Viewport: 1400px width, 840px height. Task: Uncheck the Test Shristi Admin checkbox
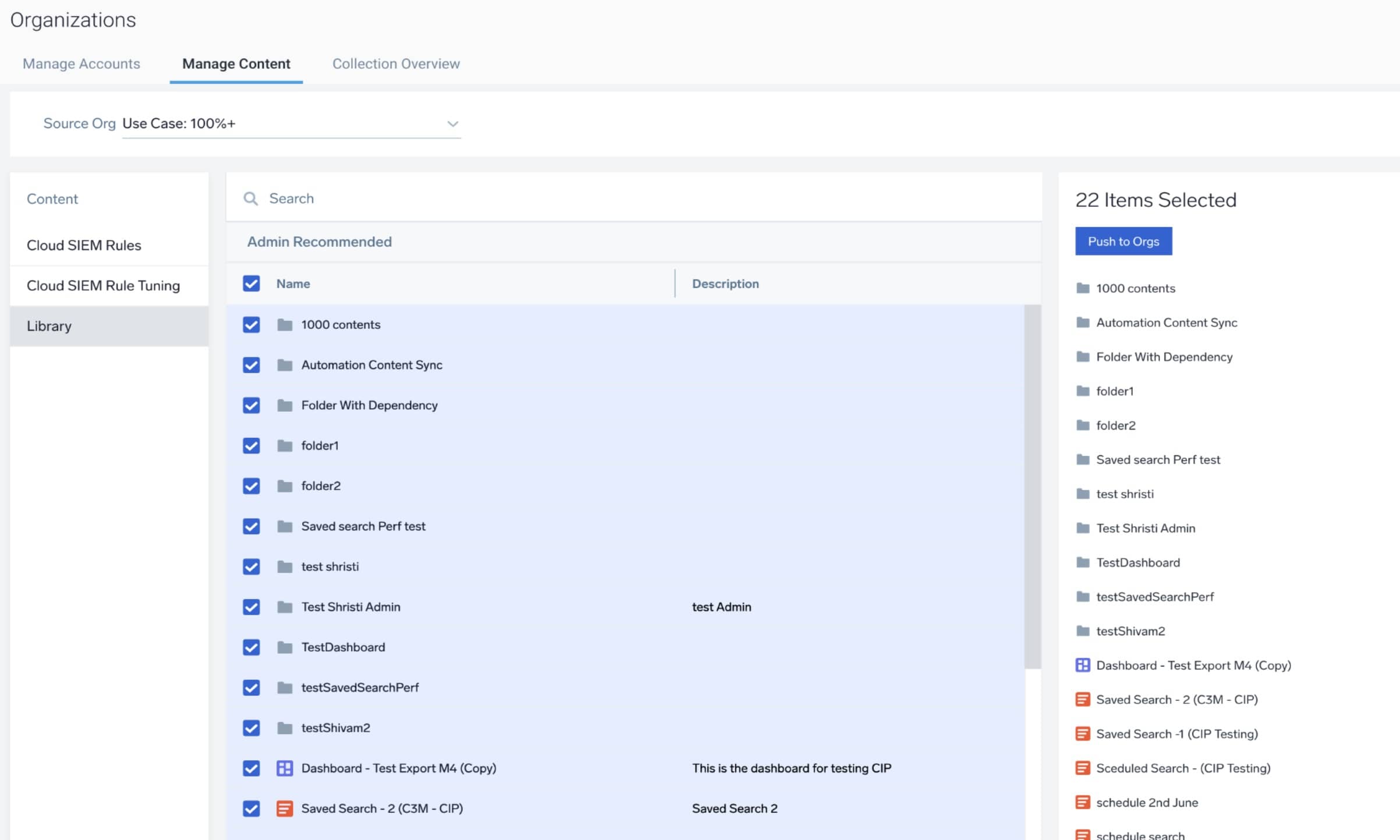[251, 607]
